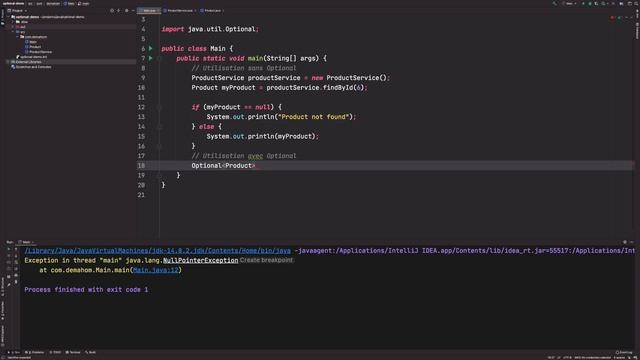Collapse the com.demahom package arrow

click(18, 36)
